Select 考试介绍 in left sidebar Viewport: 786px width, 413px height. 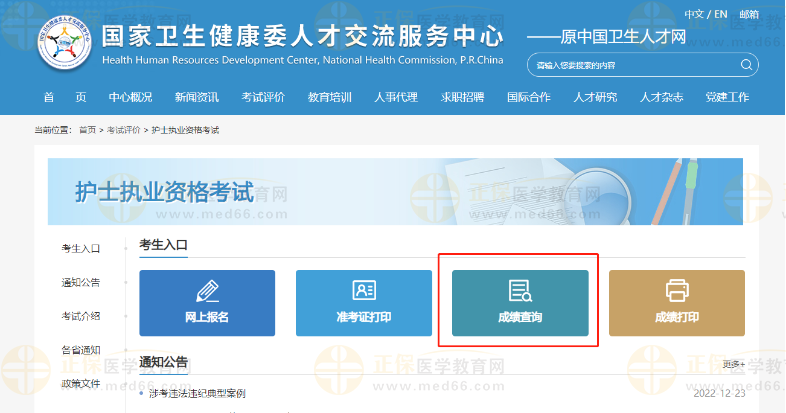point(81,316)
